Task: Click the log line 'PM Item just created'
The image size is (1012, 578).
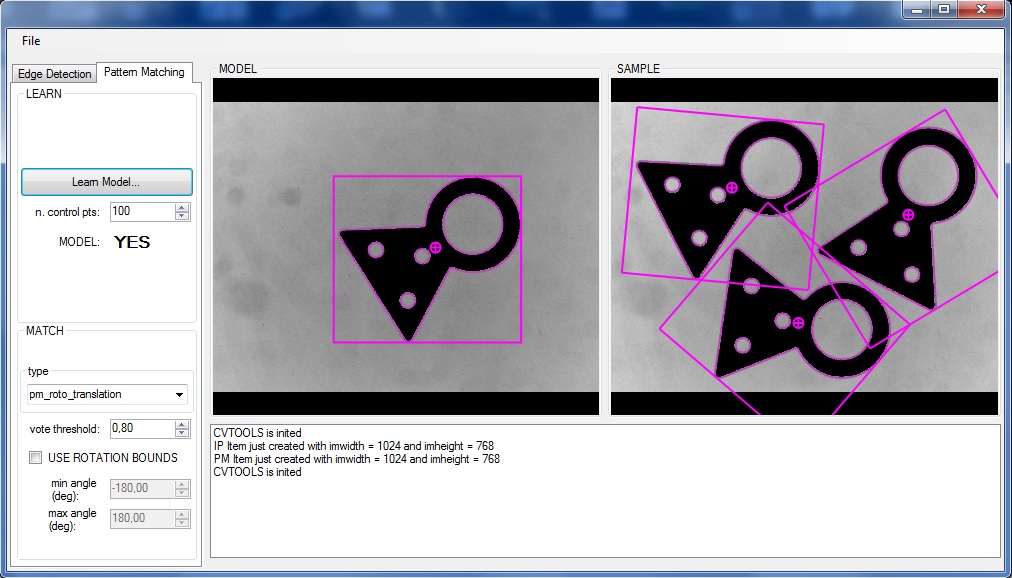Action: coord(356,459)
